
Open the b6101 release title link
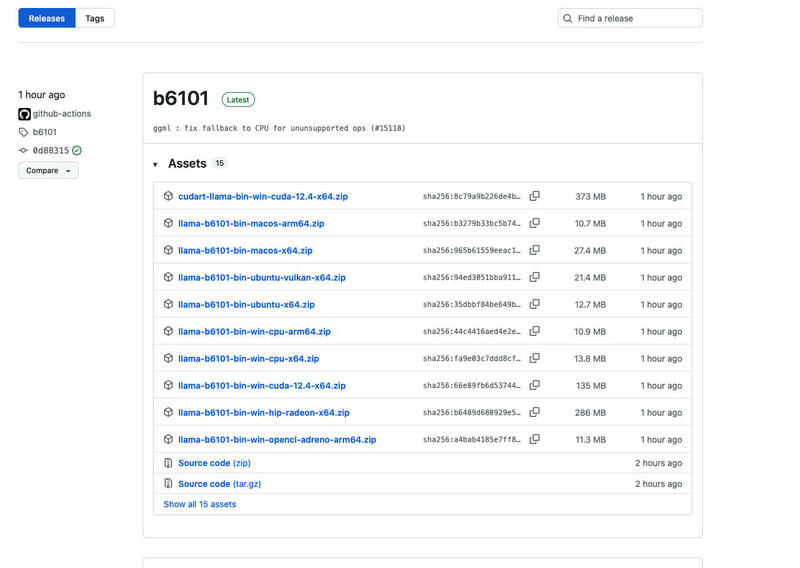click(x=181, y=99)
